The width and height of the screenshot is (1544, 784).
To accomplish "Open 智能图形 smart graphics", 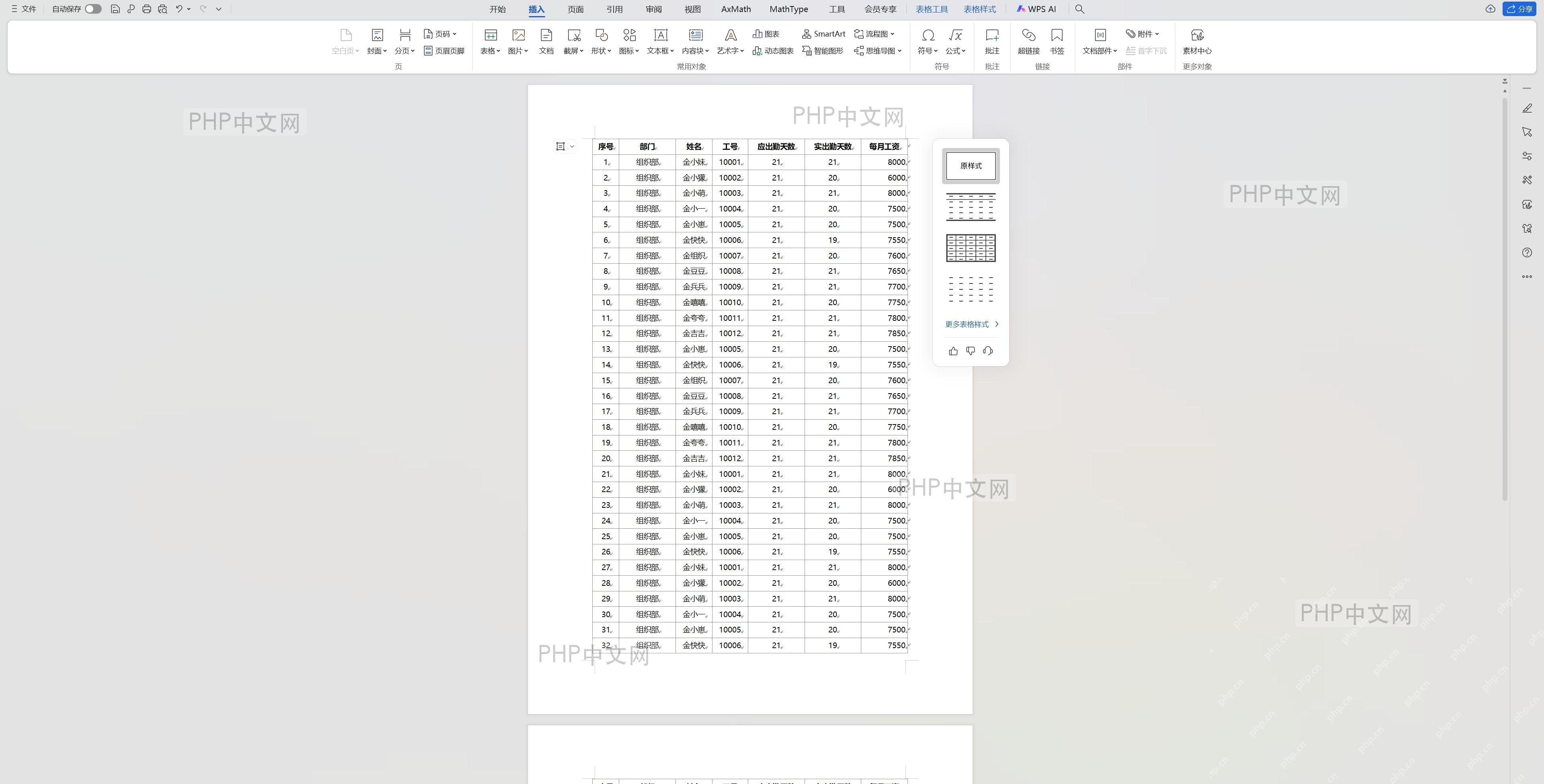I will (x=822, y=51).
